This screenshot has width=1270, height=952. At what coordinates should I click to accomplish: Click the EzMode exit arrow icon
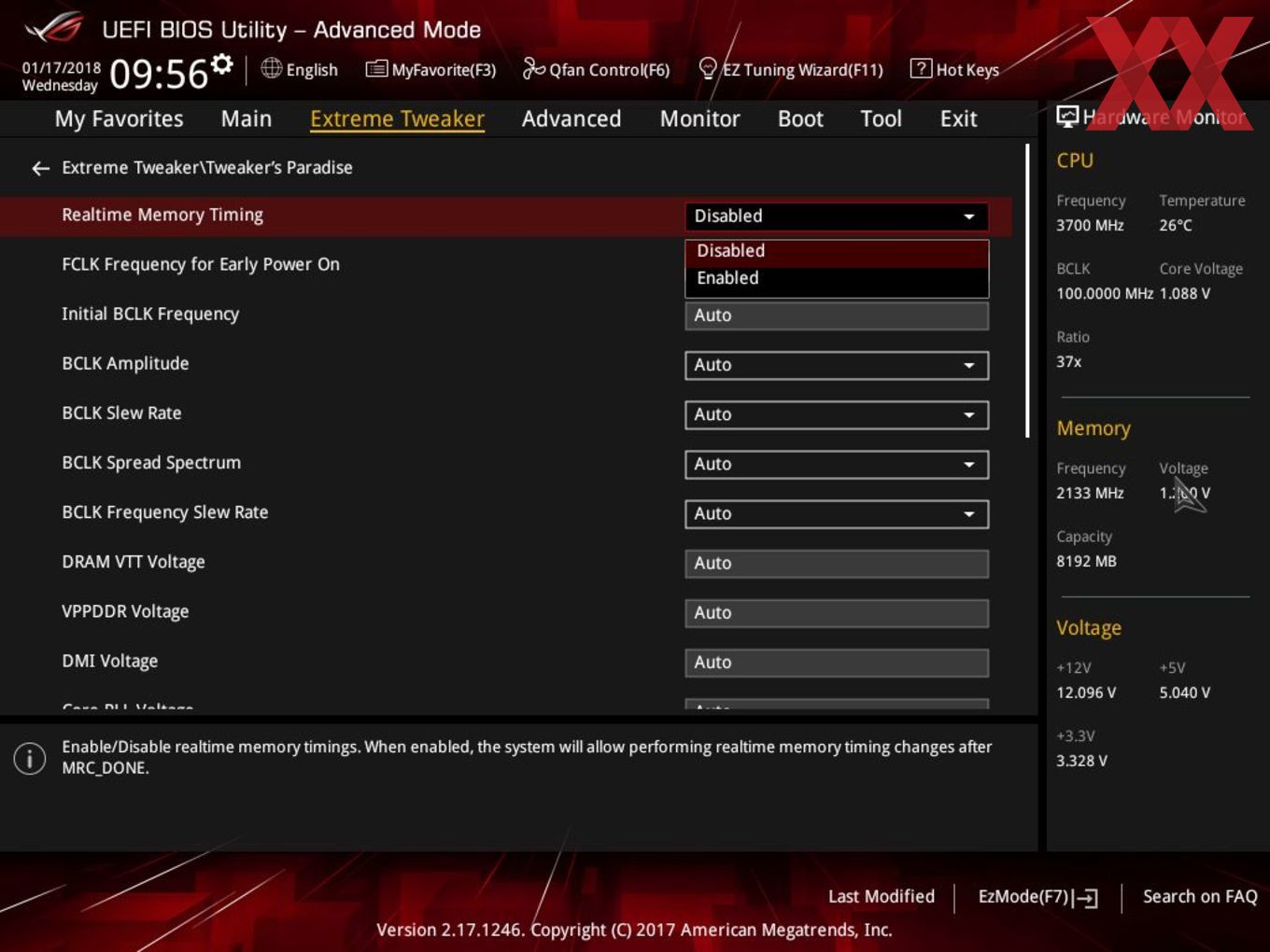click(x=1085, y=898)
